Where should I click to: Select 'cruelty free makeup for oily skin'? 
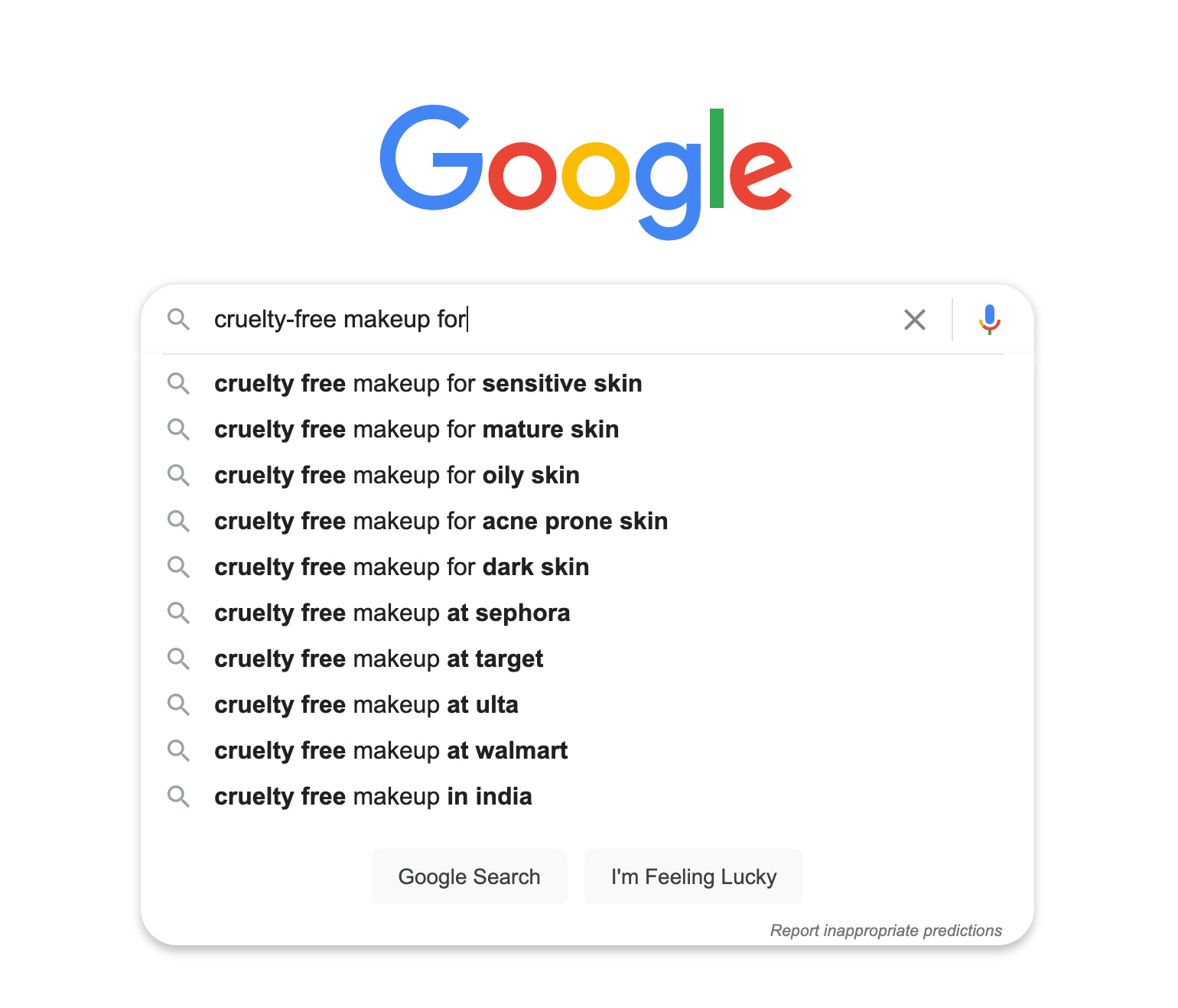tap(396, 475)
